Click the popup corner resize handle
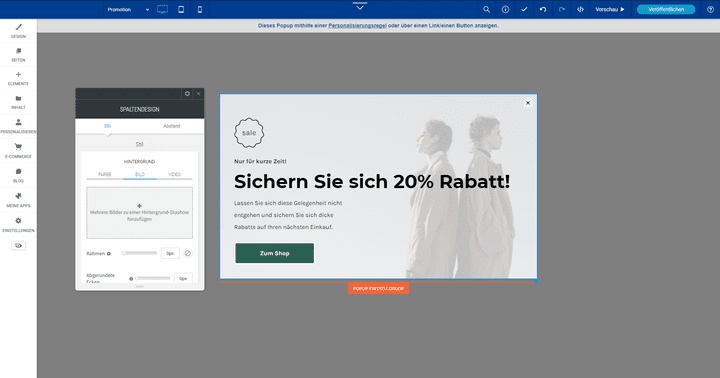The width and height of the screenshot is (720, 378). 536,280
